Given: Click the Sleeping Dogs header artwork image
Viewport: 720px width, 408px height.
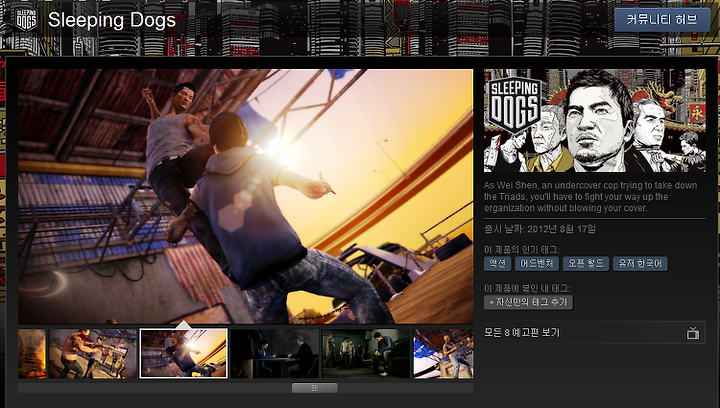Looking at the screenshot, I should tap(595, 121).
